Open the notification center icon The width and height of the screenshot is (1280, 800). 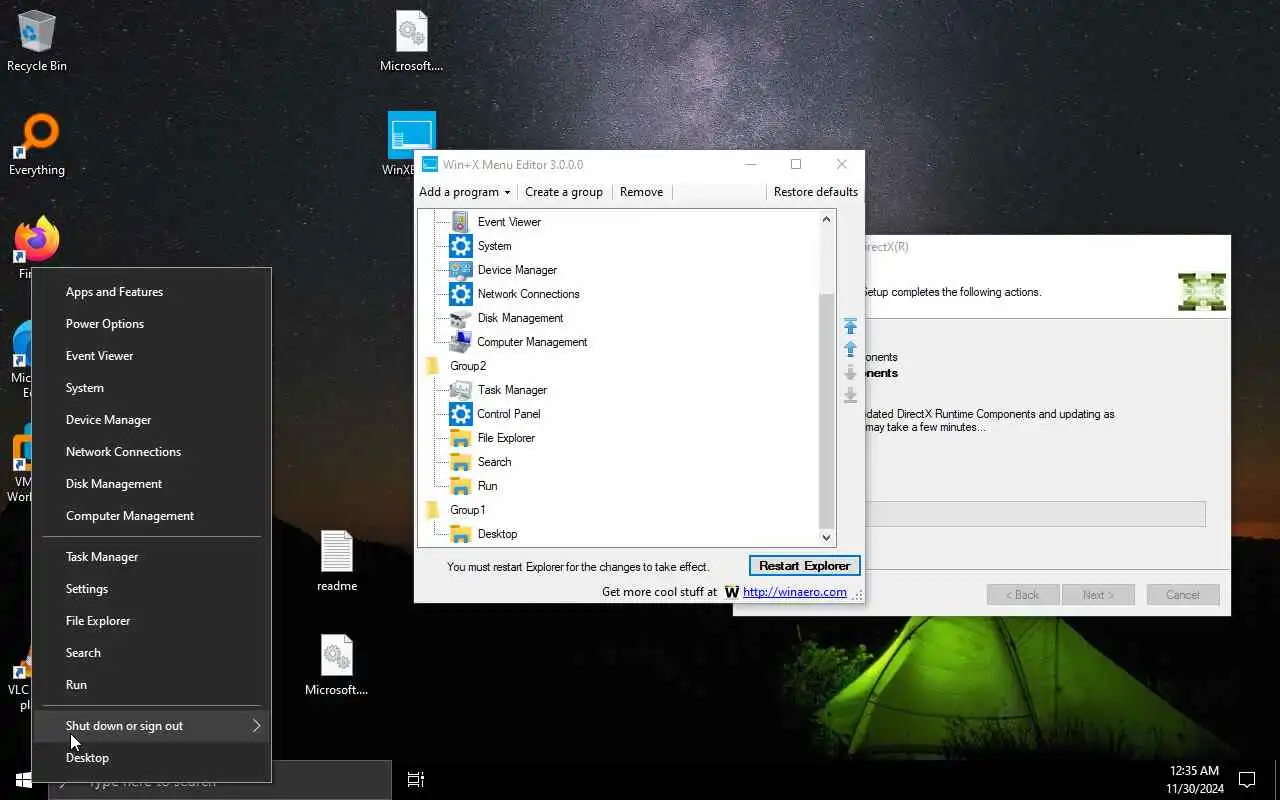[1247, 780]
